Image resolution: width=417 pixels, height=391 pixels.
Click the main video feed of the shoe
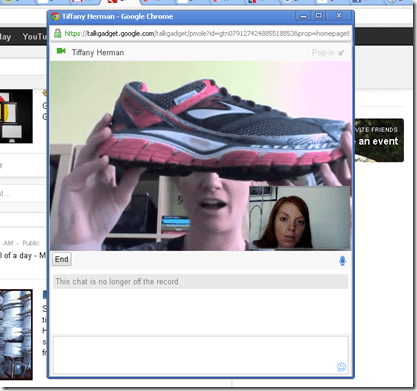pos(200,155)
